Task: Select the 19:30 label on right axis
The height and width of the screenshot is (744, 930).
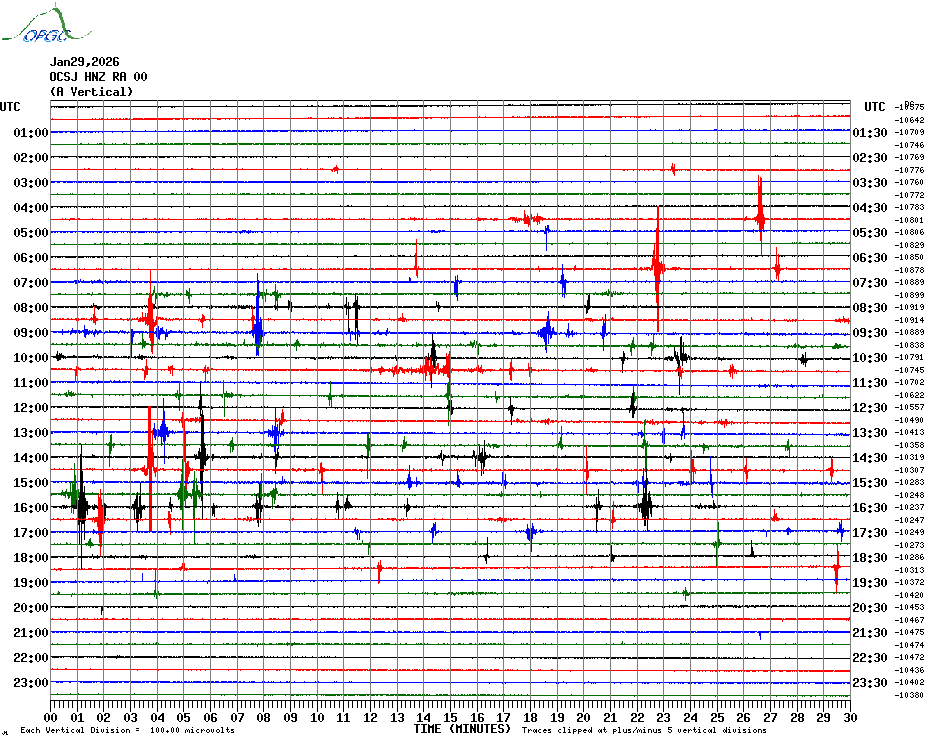Action: 870,583
